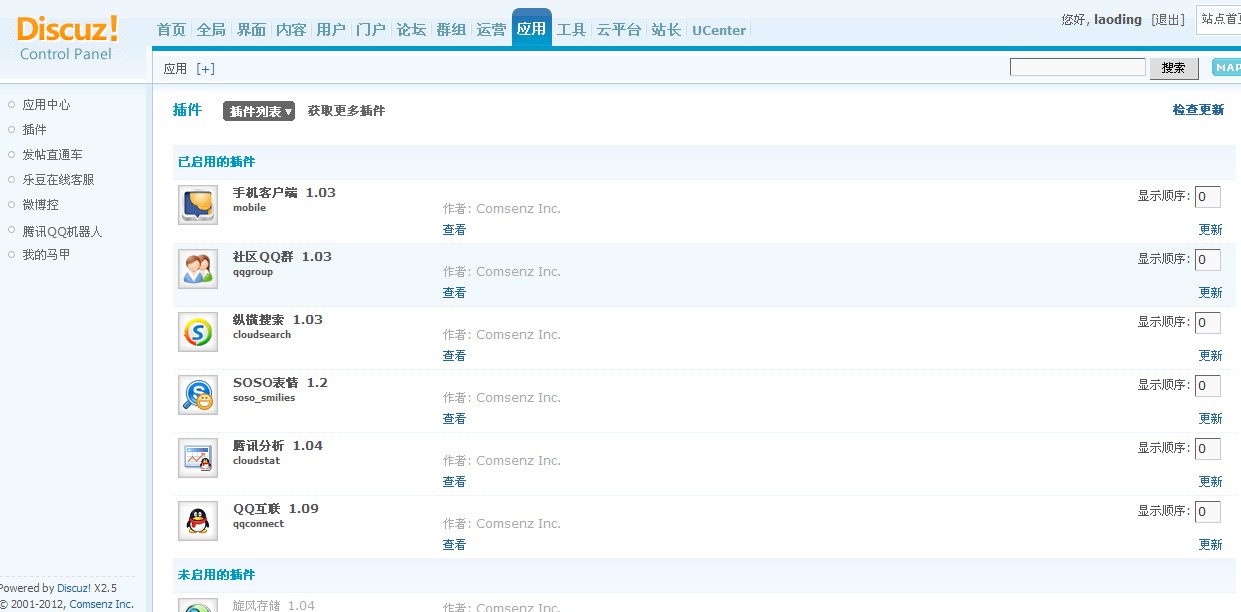The height and width of the screenshot is (612, 1241).
Task: Click 更新 for the 纵横搜索 plugin
Action: click(1210, 356)
